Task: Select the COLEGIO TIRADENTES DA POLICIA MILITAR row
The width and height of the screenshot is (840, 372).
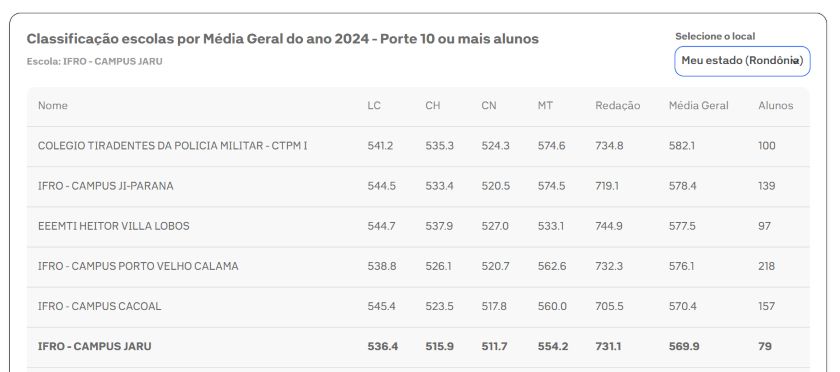Action: [418, 146]
